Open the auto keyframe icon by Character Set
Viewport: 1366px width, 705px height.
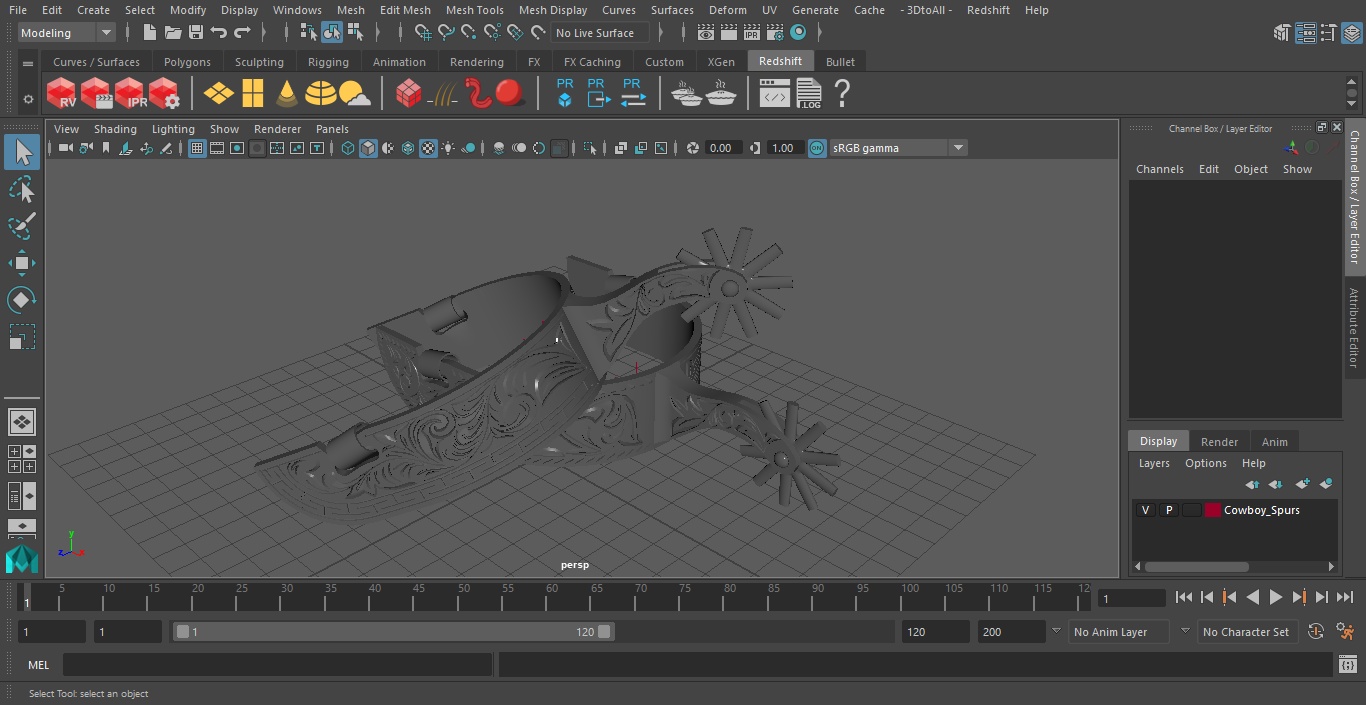pos(1316,632)
